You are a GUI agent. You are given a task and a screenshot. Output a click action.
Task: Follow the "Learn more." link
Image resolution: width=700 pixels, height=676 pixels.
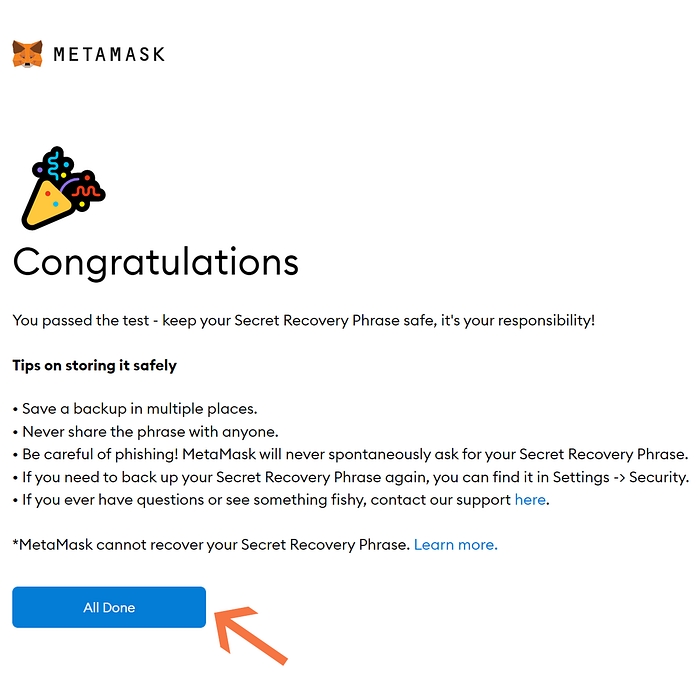[x=455, y=544]
